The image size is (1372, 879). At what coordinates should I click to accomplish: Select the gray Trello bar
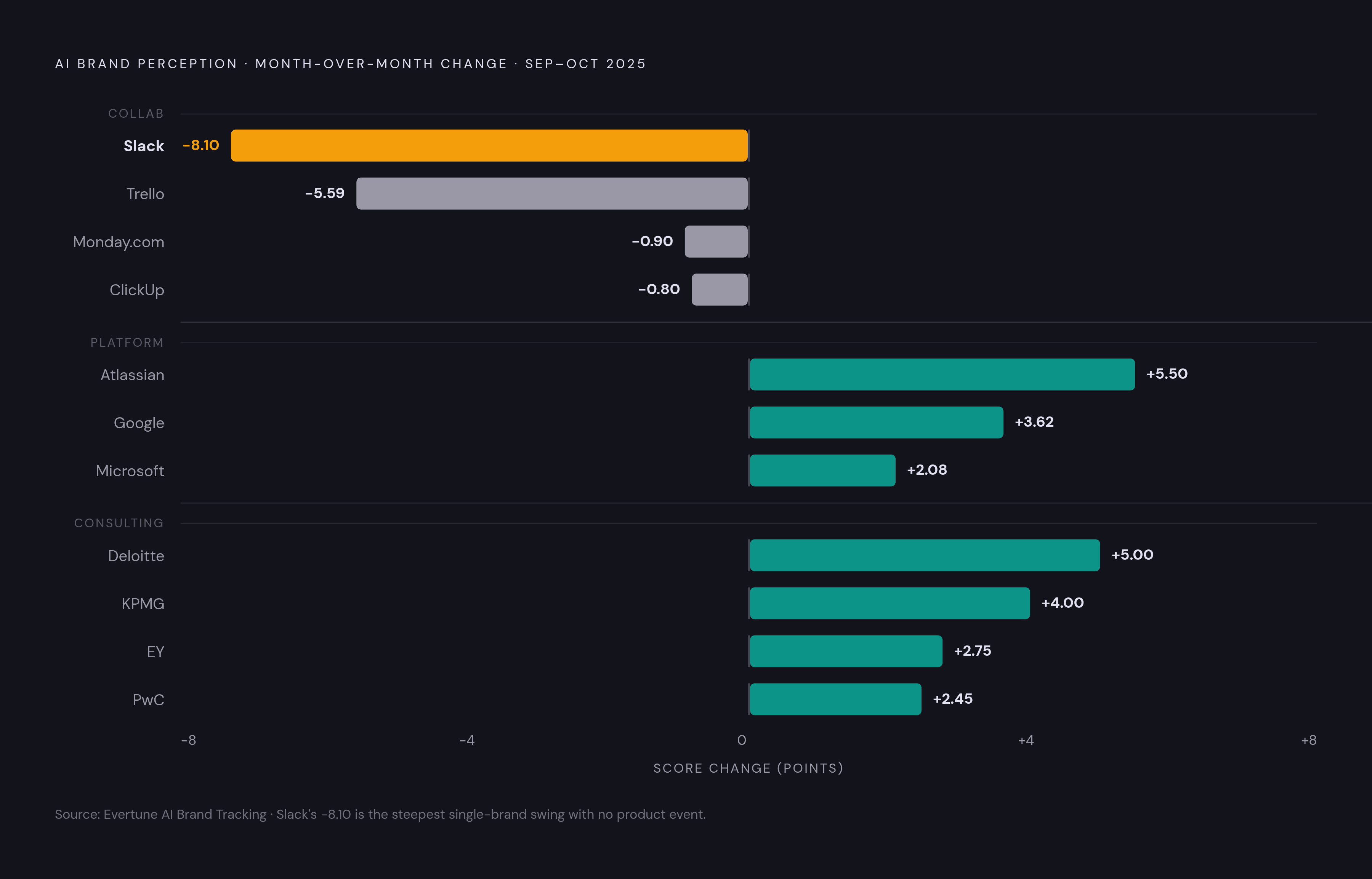552,194
